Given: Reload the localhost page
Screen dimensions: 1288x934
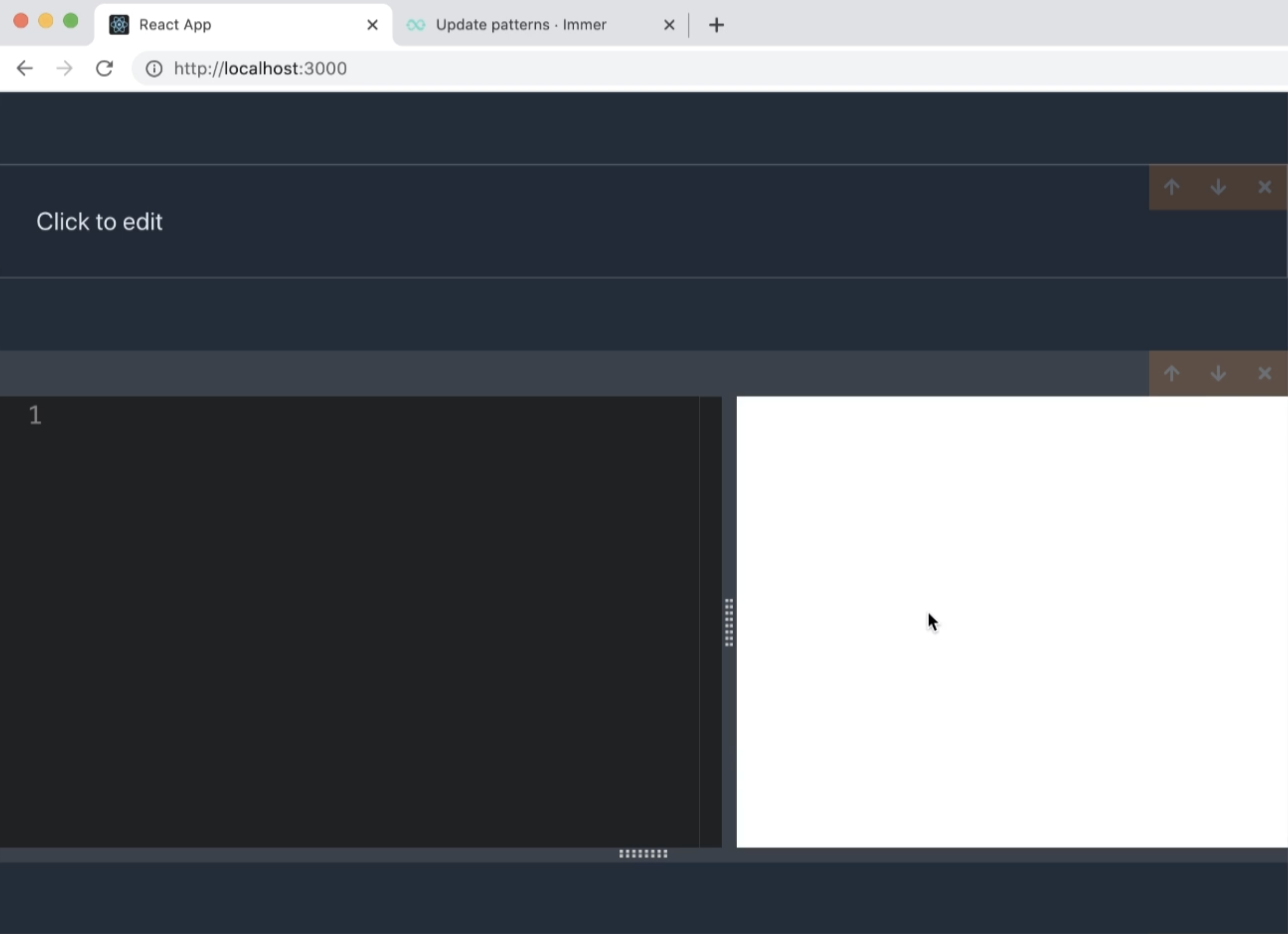Looking at the screenshot, I should 105,69.
